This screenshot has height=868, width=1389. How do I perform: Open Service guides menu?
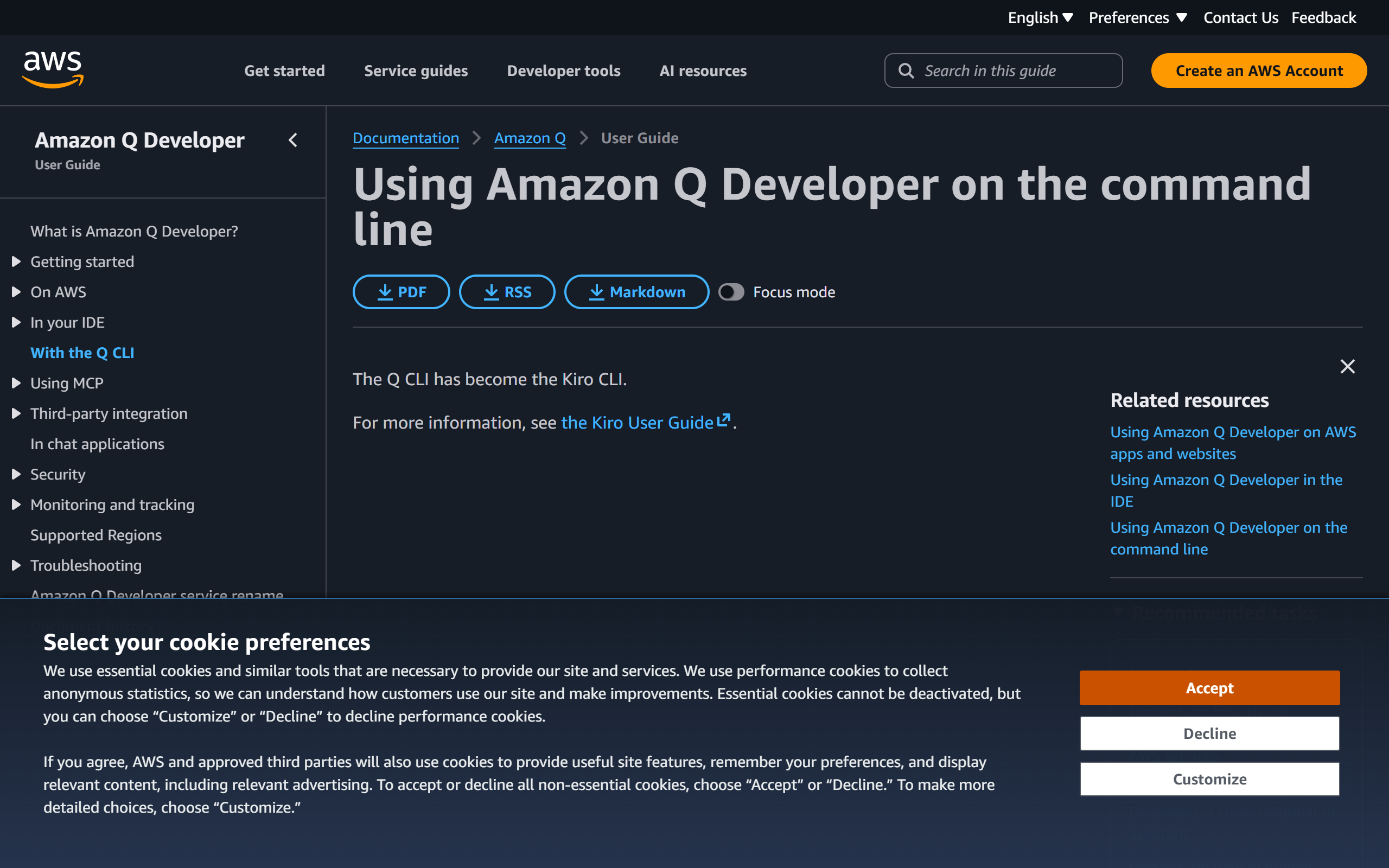[416, 71]
